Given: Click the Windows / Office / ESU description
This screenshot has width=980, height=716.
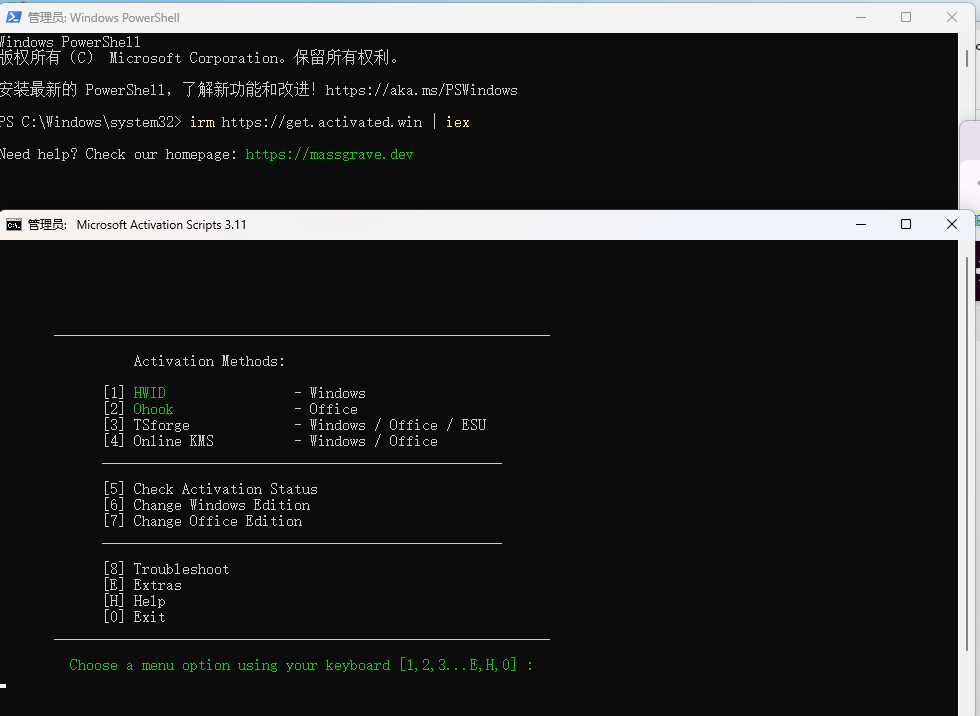Looking at the screenshot, I should 398,425.
